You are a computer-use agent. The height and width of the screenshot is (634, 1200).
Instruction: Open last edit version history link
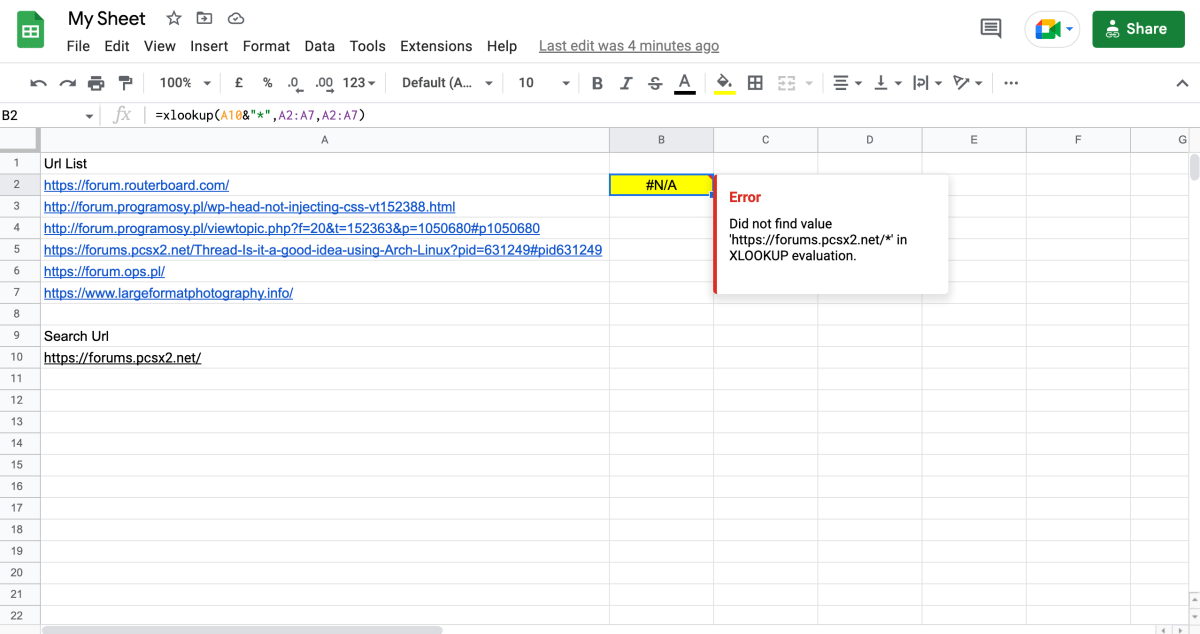[x=628, y=46]
